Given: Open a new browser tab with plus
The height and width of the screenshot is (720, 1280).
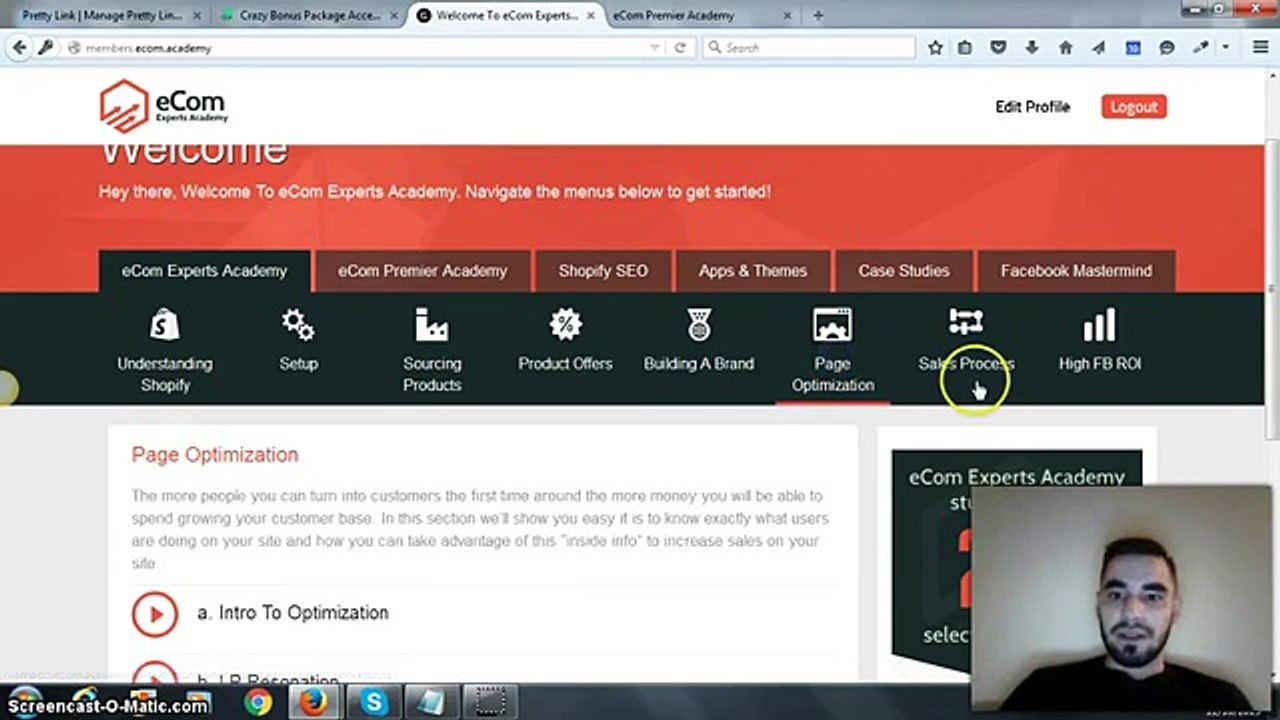Looking at the screenshot, I should [818, 15].
